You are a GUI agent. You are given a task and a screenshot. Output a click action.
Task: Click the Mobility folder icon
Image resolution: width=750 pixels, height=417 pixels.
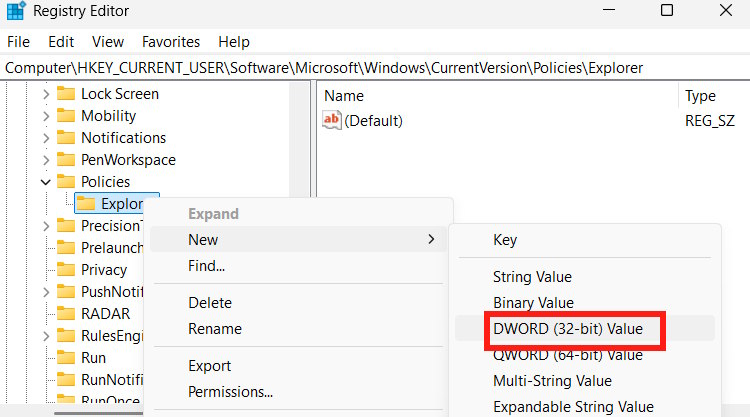tap(66, 116)
